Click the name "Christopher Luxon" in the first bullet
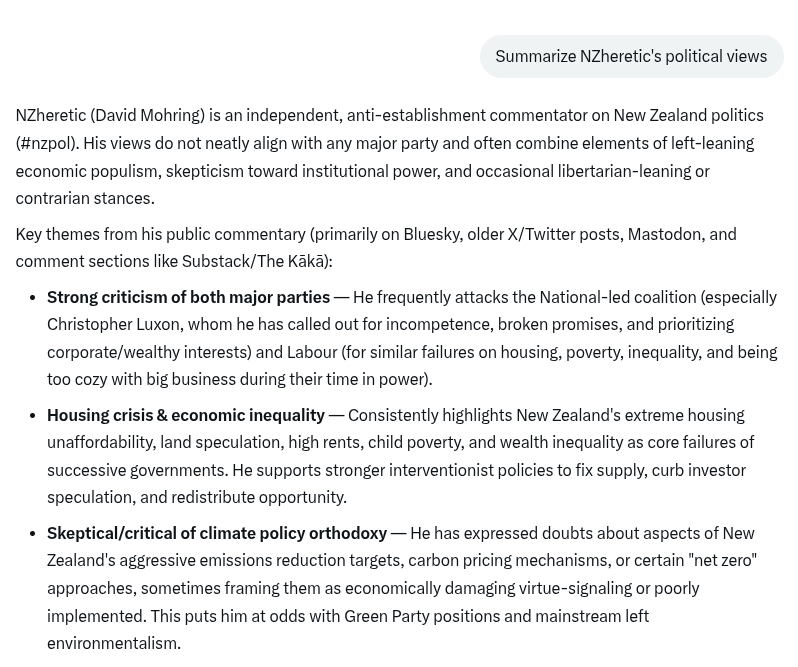Screen dimensions: 798x667 [x=114, y=324]
